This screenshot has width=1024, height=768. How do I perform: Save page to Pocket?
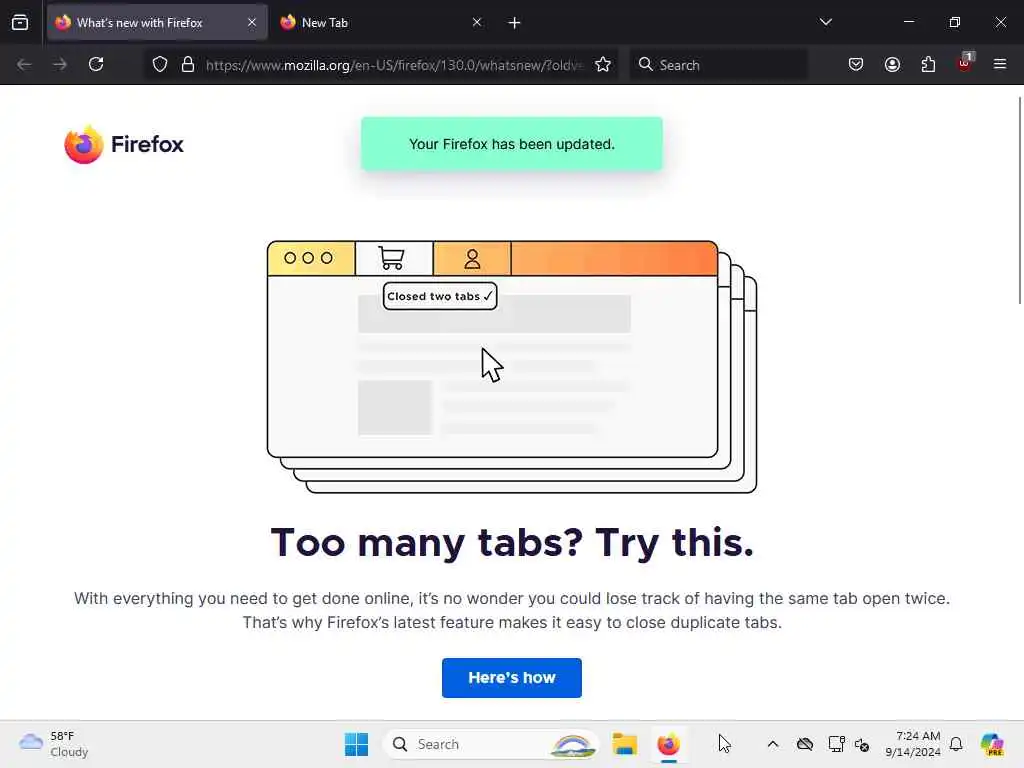tap(856, 64)
